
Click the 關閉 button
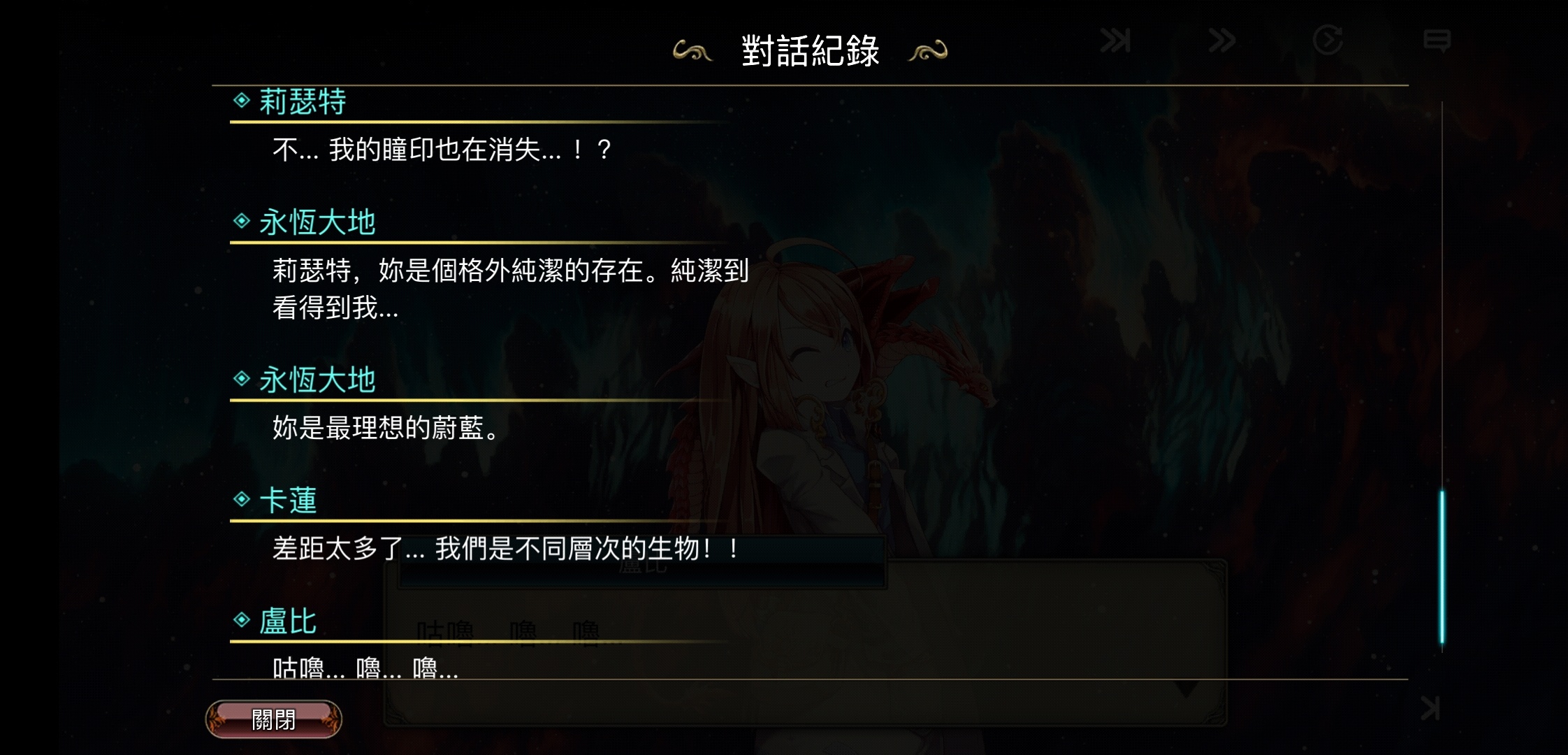pyautogui.click(x=273, y=719)
